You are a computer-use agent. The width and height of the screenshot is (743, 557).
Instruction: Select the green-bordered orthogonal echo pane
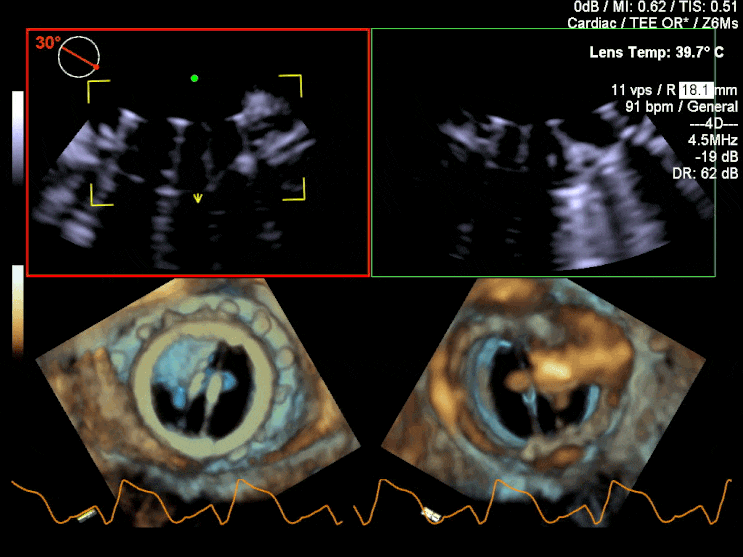pyautogui.click(x=543, y=152)
